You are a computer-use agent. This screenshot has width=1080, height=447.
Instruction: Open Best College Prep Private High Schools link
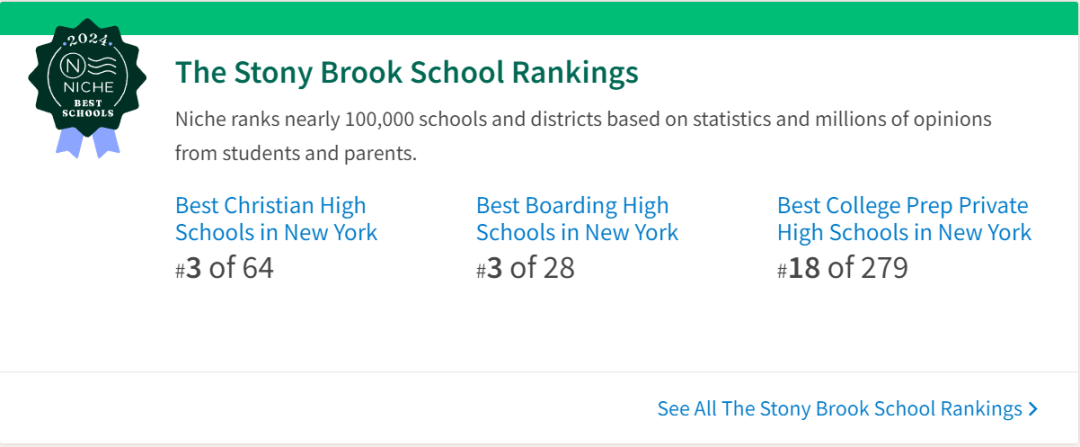pos(904,219)
